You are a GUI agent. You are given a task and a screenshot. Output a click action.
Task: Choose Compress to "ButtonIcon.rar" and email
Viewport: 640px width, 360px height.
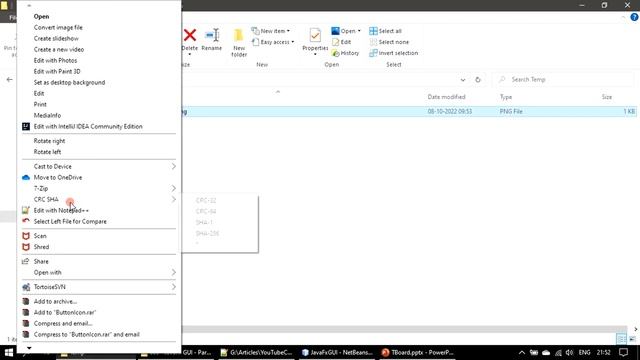(x=99, y=335)
